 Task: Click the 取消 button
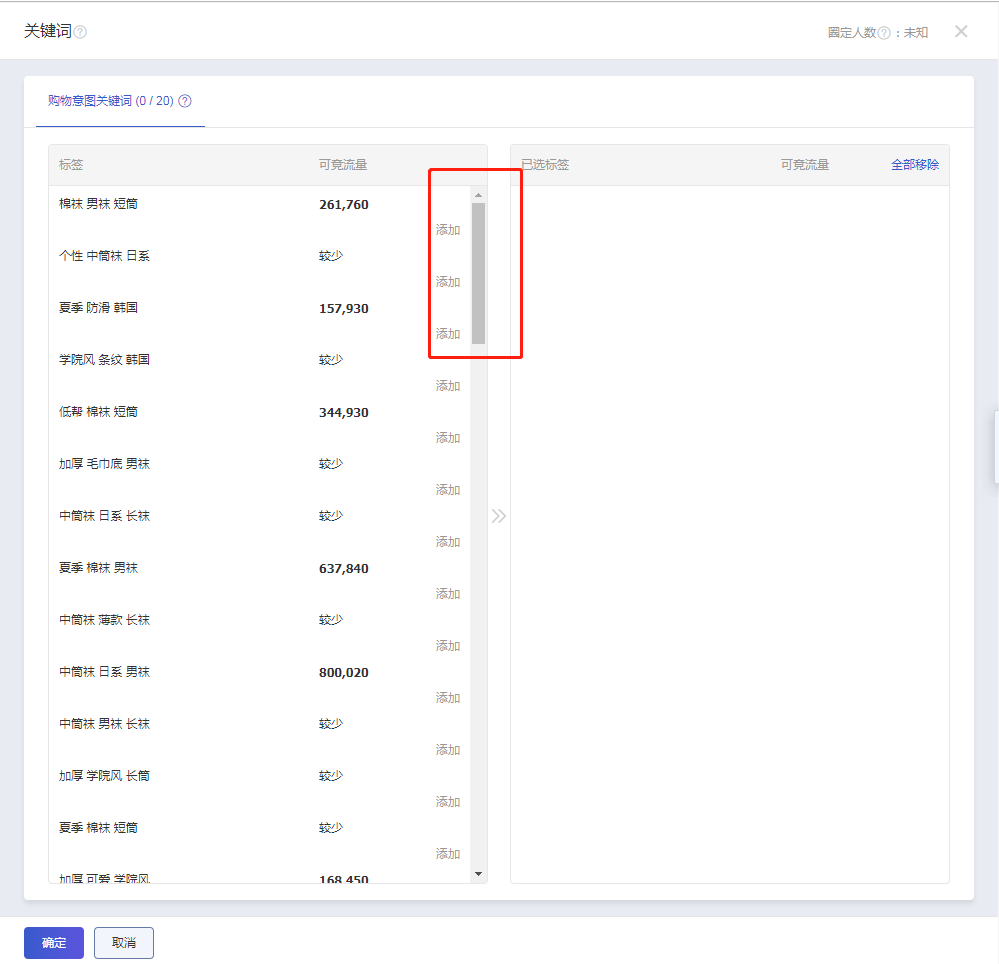124,942
